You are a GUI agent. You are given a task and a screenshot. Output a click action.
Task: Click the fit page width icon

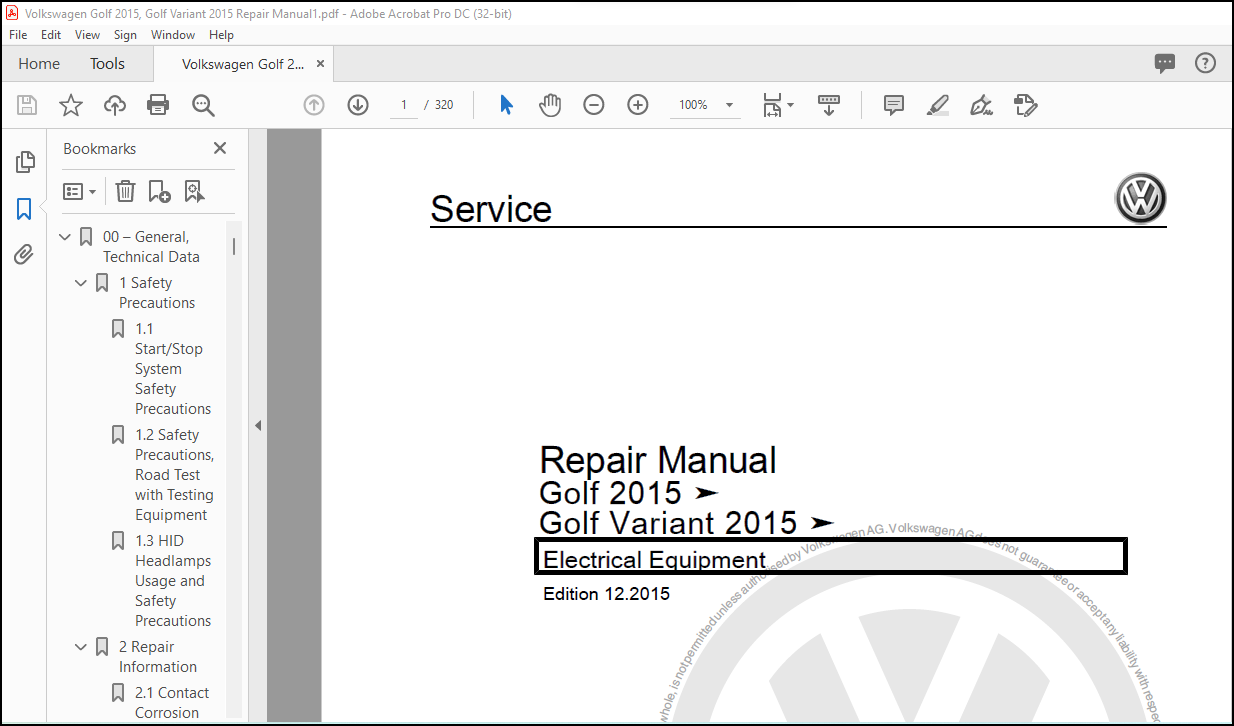772,105
